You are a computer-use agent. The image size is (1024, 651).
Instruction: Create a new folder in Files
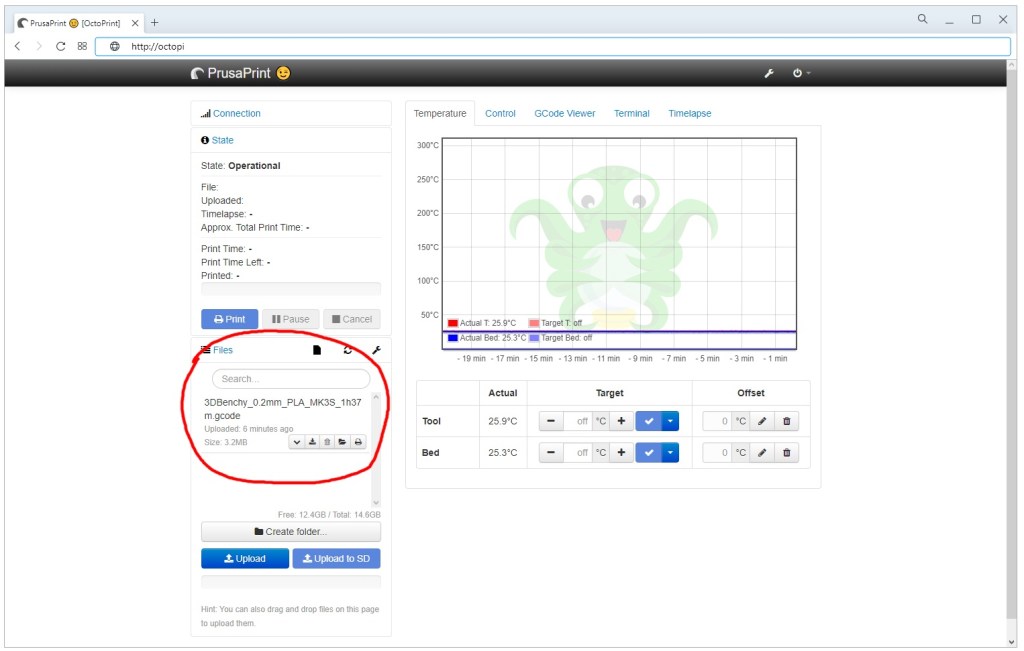[291, 531]
